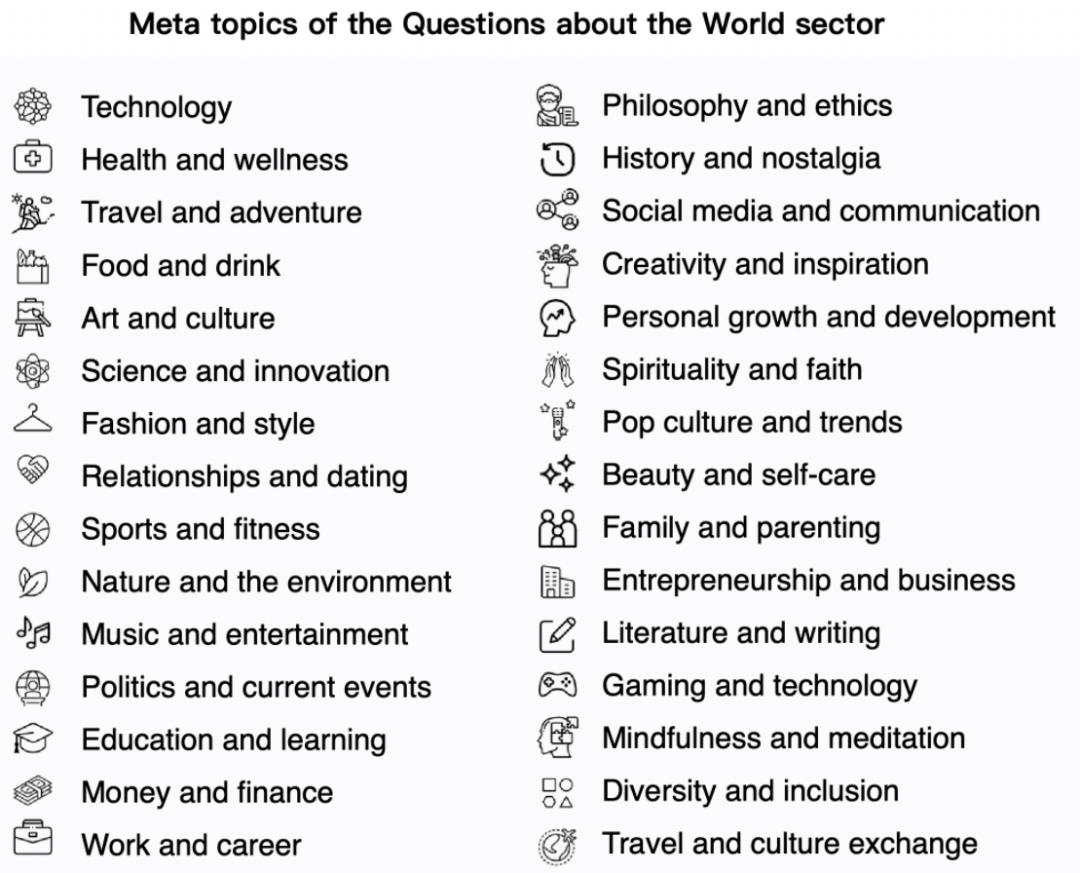Image resolution: width=1080 pixels, height=873 pixels.
Task: Click the shapes icon beside Diversity and inclusion
Action: (x=557, y=792)
